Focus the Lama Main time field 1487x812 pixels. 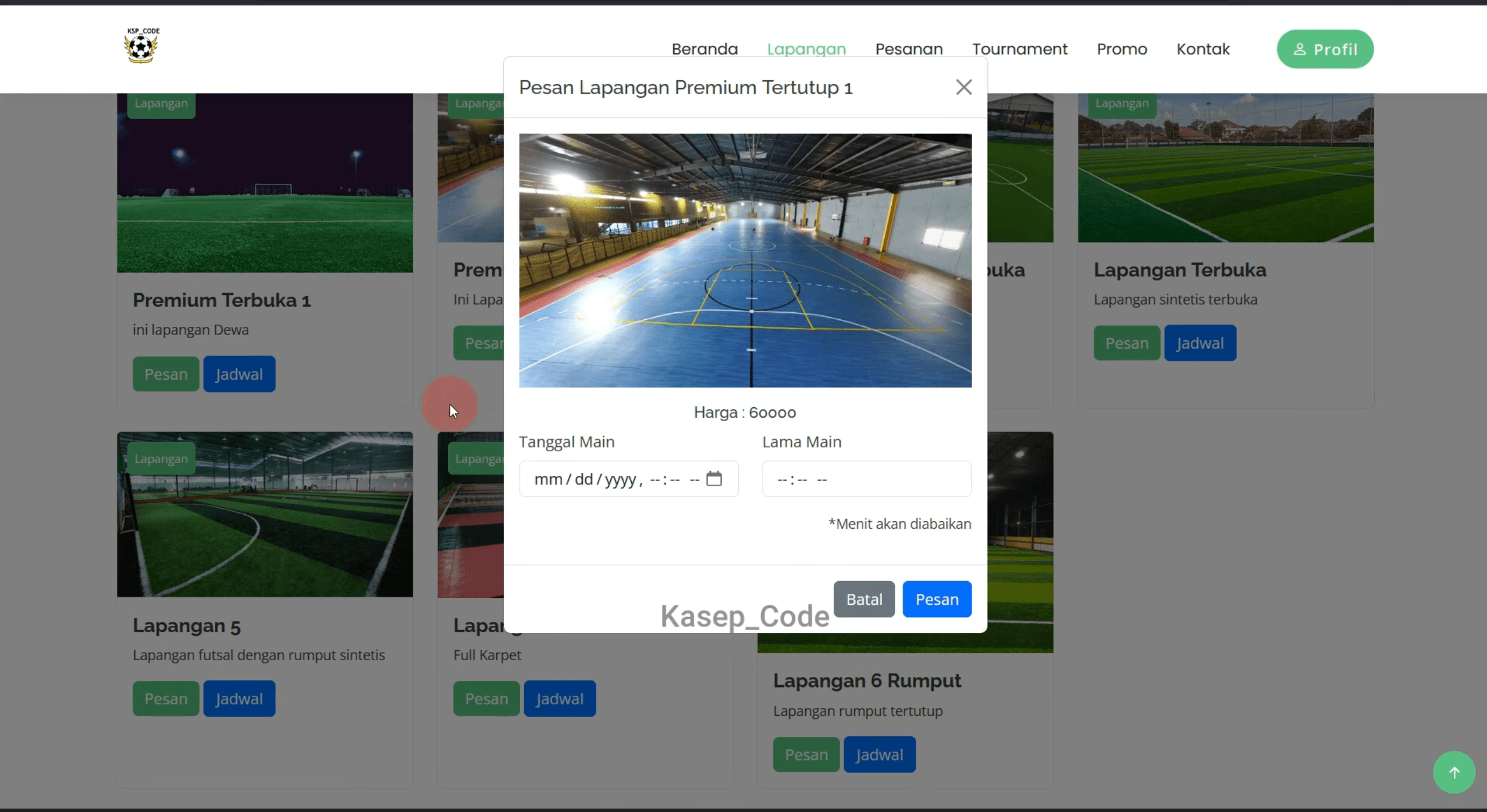coord(866,479)
